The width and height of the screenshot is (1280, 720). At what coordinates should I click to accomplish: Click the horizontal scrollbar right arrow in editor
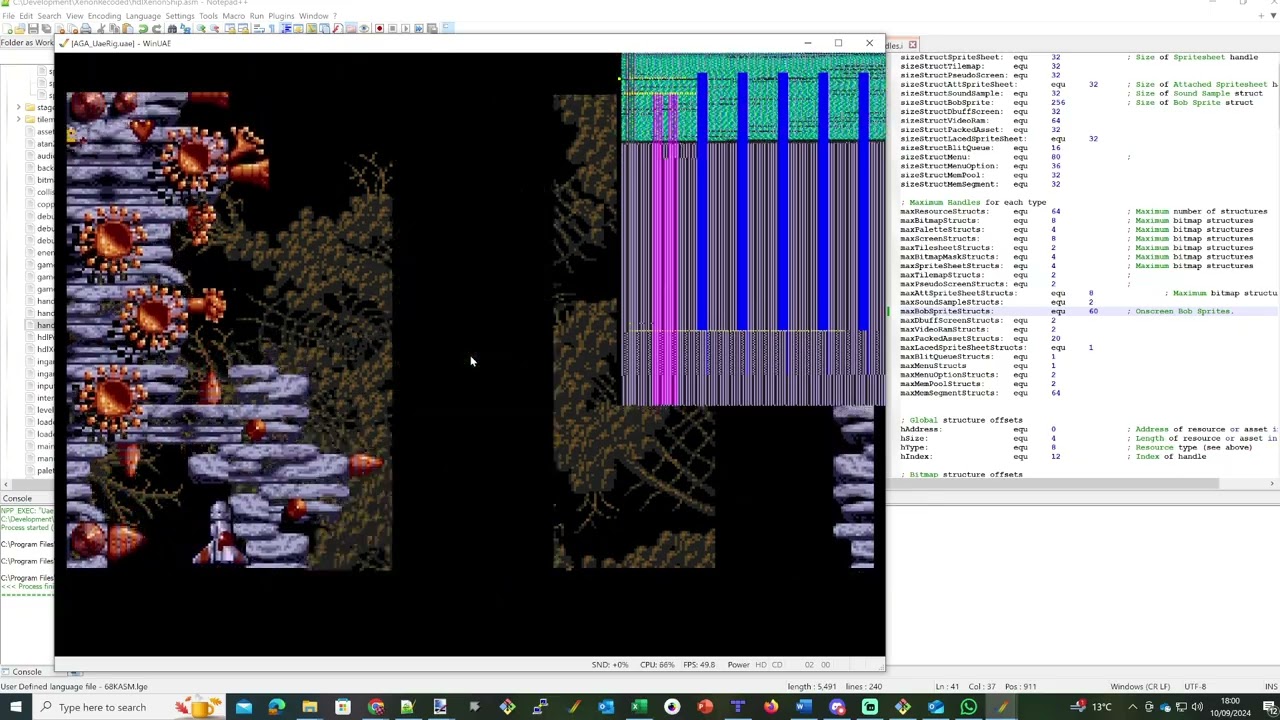pyautogui.click(x=1272, y=484)
